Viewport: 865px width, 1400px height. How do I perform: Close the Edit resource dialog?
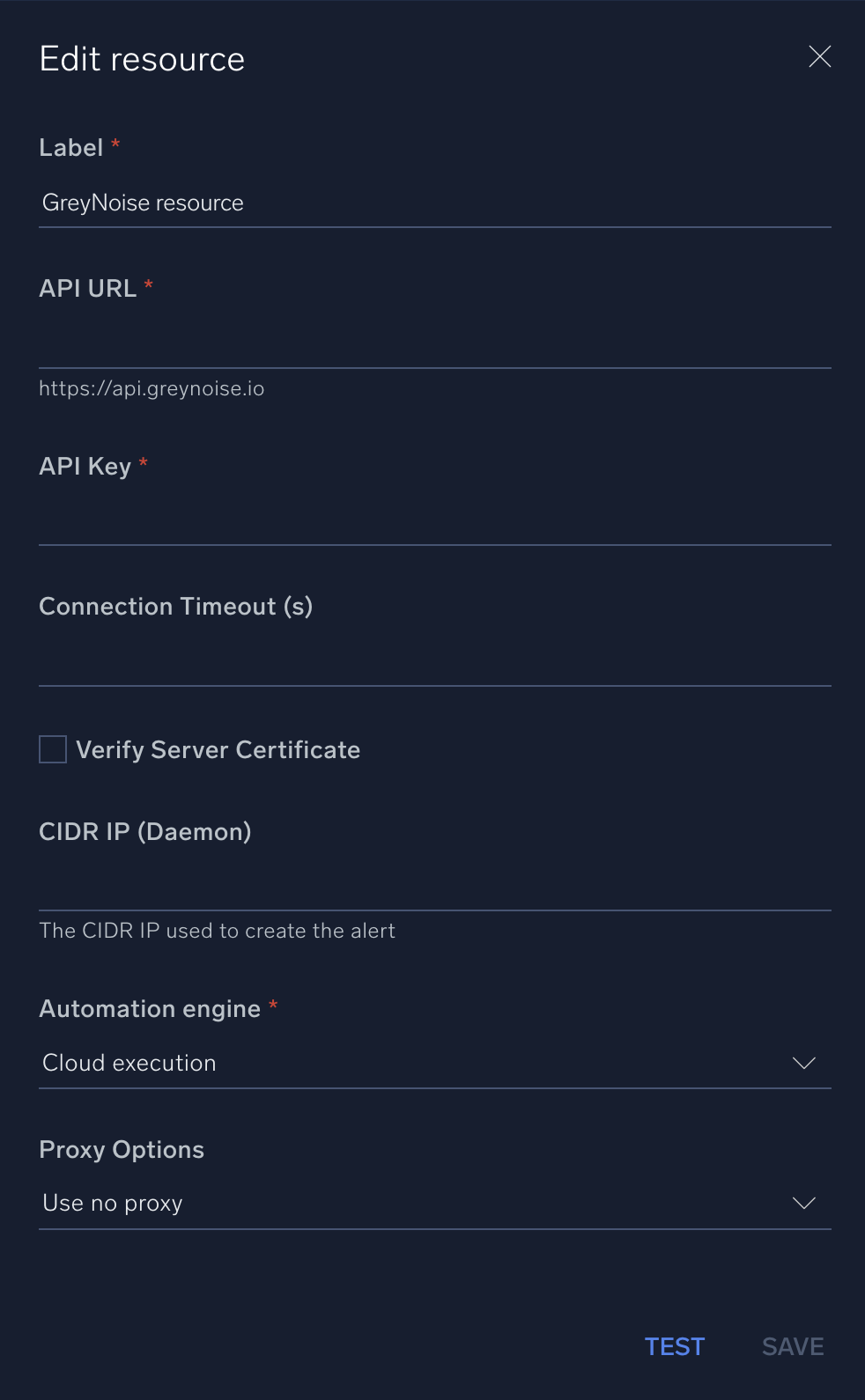point(819,56)
